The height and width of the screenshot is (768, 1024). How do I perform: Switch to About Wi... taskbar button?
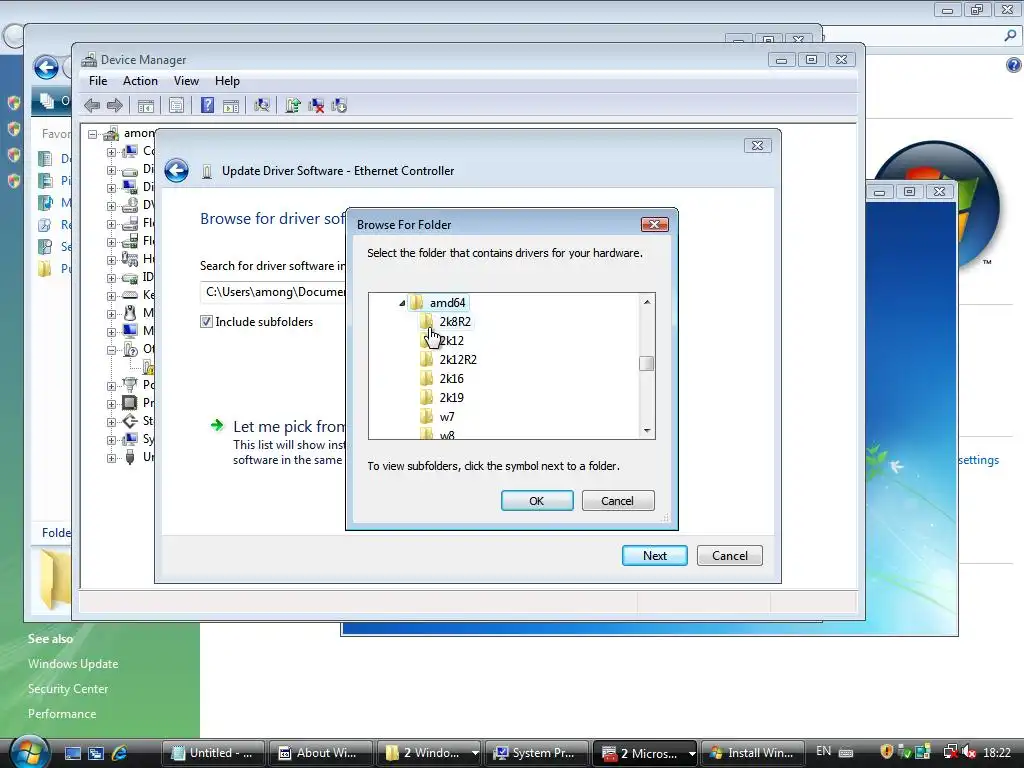321,753
